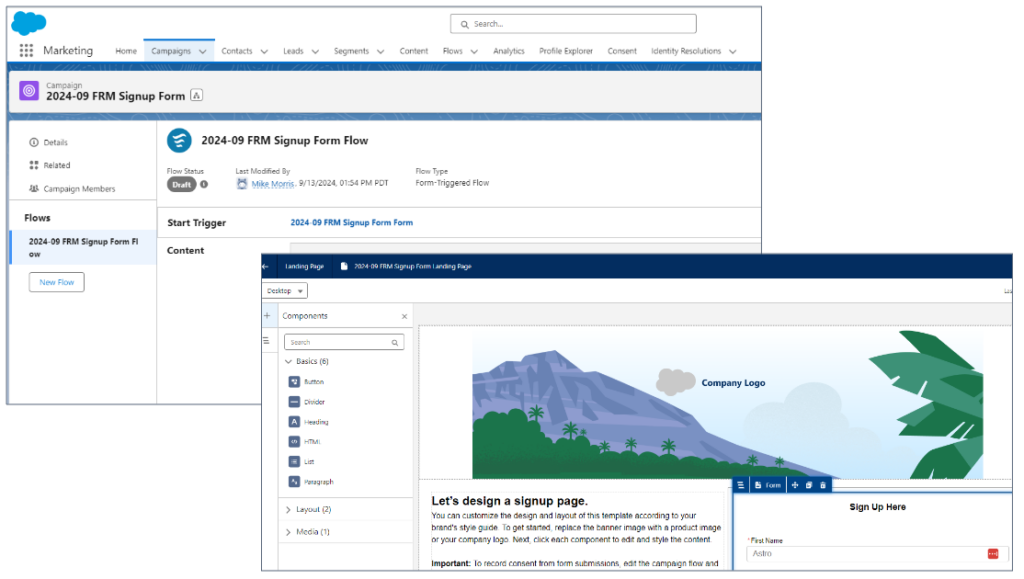This screenshot has height=579, width=1024.
Task: Expand the Layout (2) section
Action: tap(289, 510)
